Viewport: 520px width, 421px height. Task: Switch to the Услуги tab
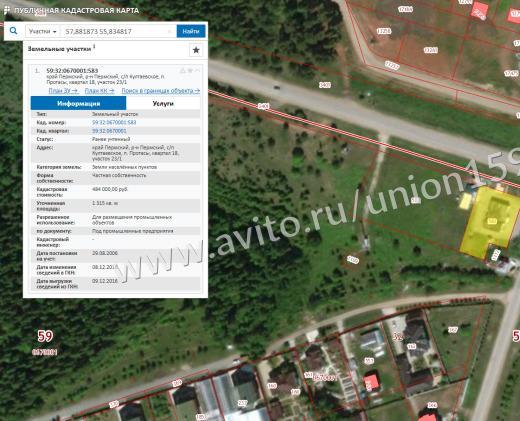163,103
